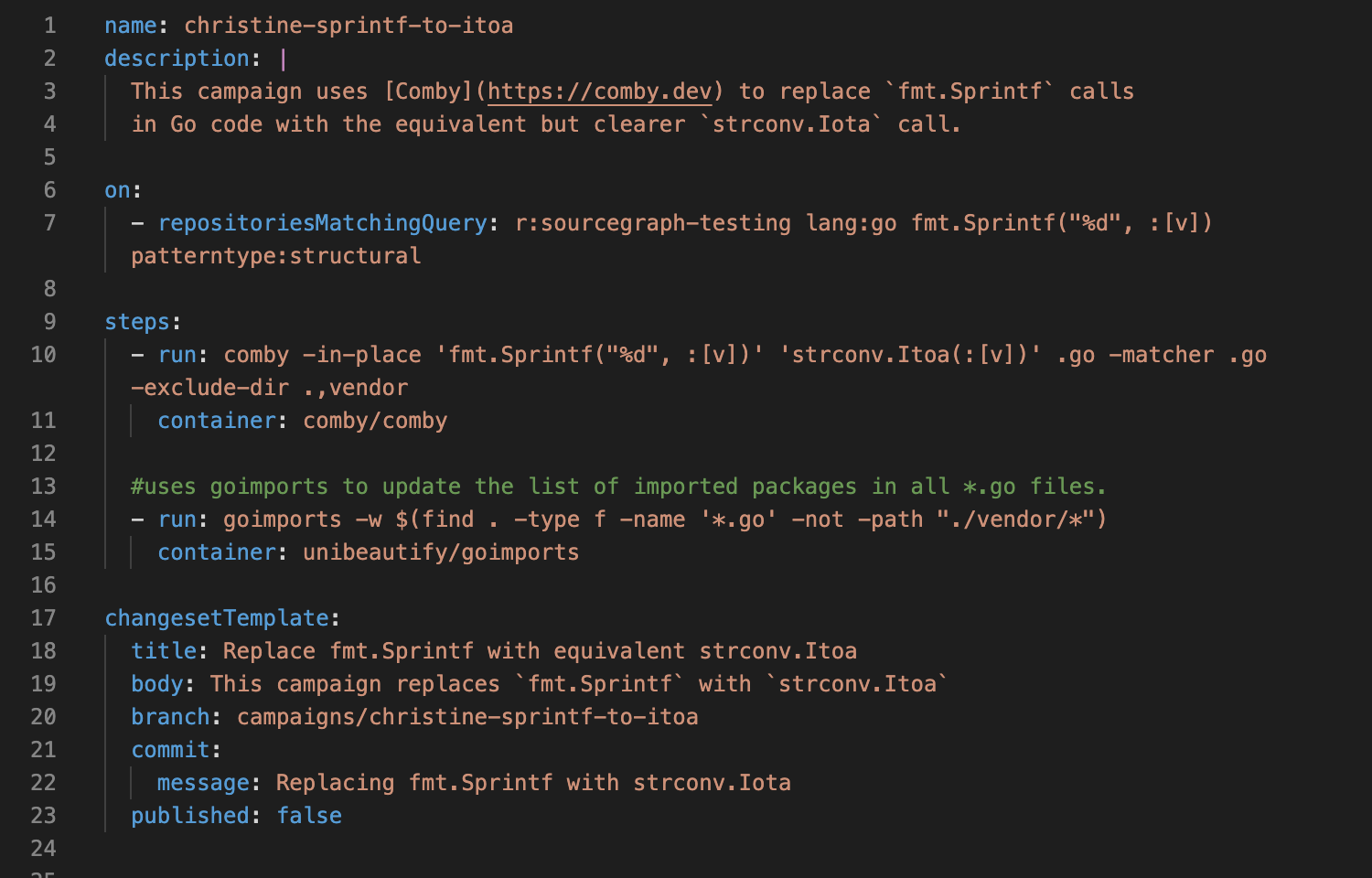The height and width of the screenshot is (878, 1372).
Task: Click '`strconv.Iota`' in description line
Action: pyautogui.click(x=791, y=124)
